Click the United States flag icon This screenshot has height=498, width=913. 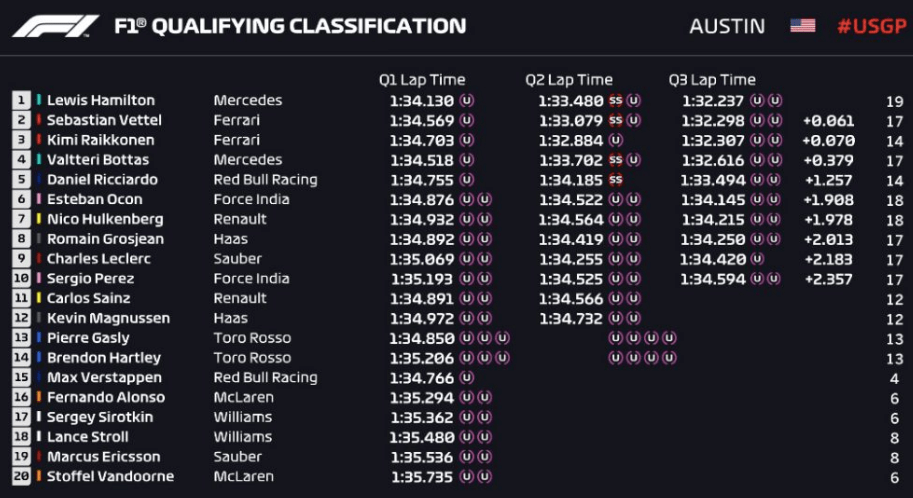(x=802, y=26)
